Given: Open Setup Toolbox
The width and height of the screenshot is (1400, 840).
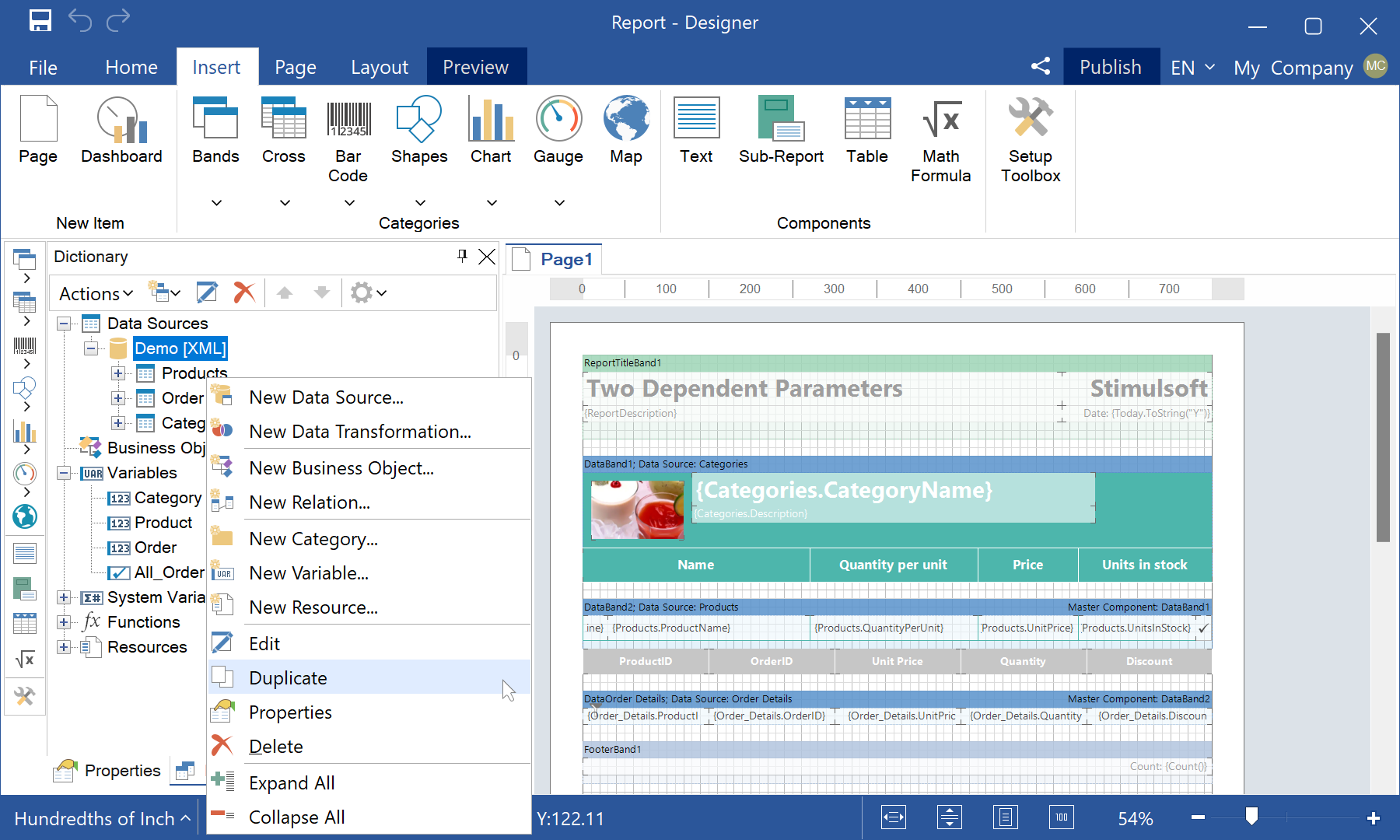Looking at the screenshot, I should tap(1031, 140).
